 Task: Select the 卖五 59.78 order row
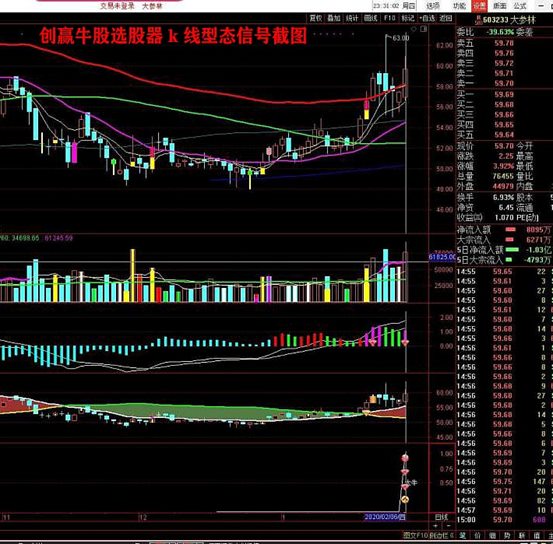click(485, 43)
